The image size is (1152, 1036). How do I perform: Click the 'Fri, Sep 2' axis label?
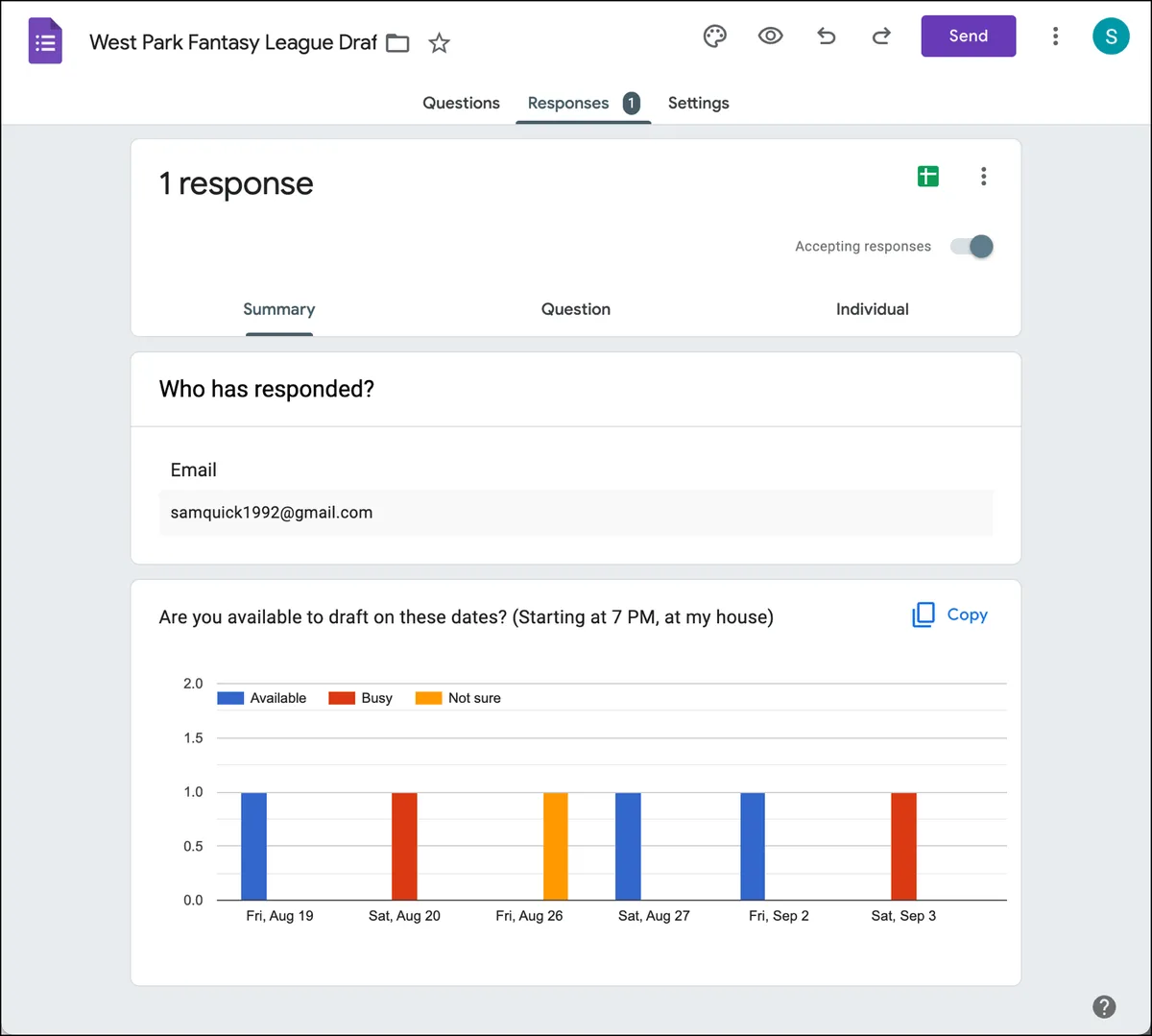779,916
